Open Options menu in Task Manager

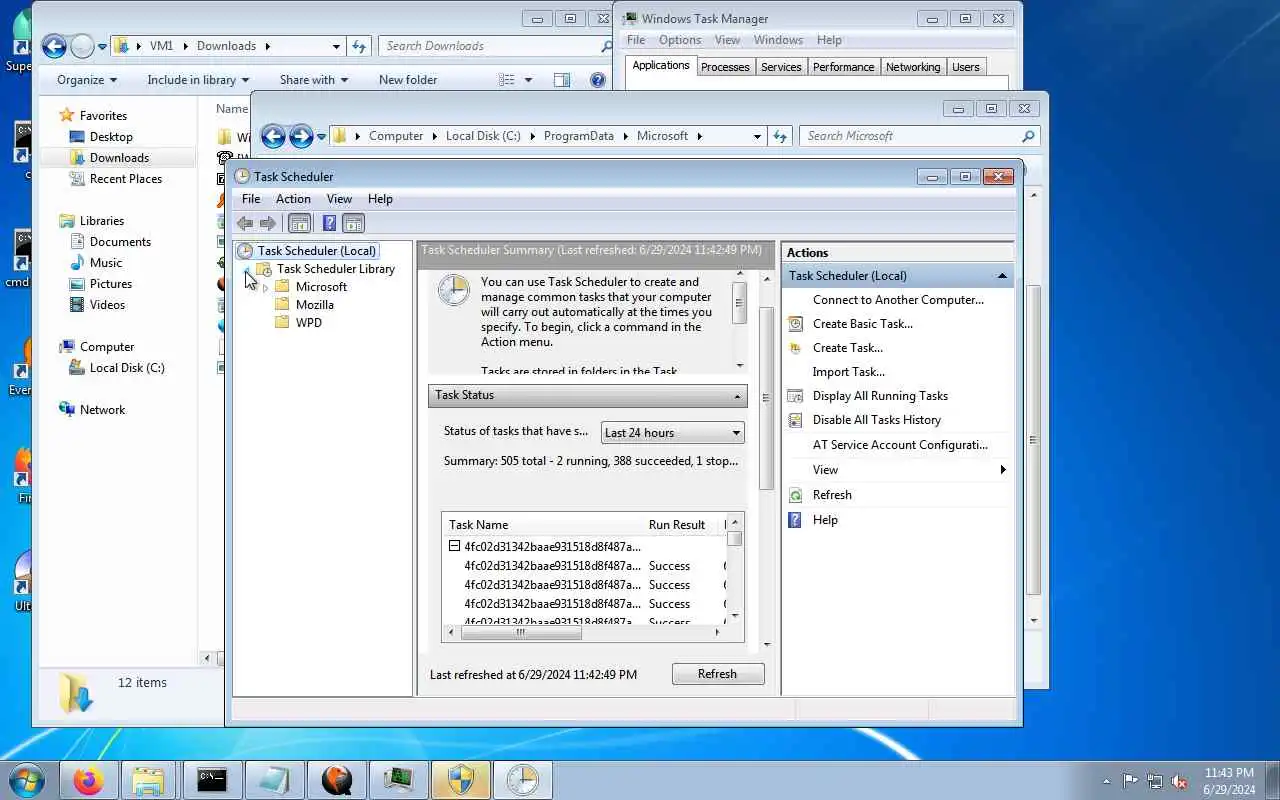click(x=680, y=40)
